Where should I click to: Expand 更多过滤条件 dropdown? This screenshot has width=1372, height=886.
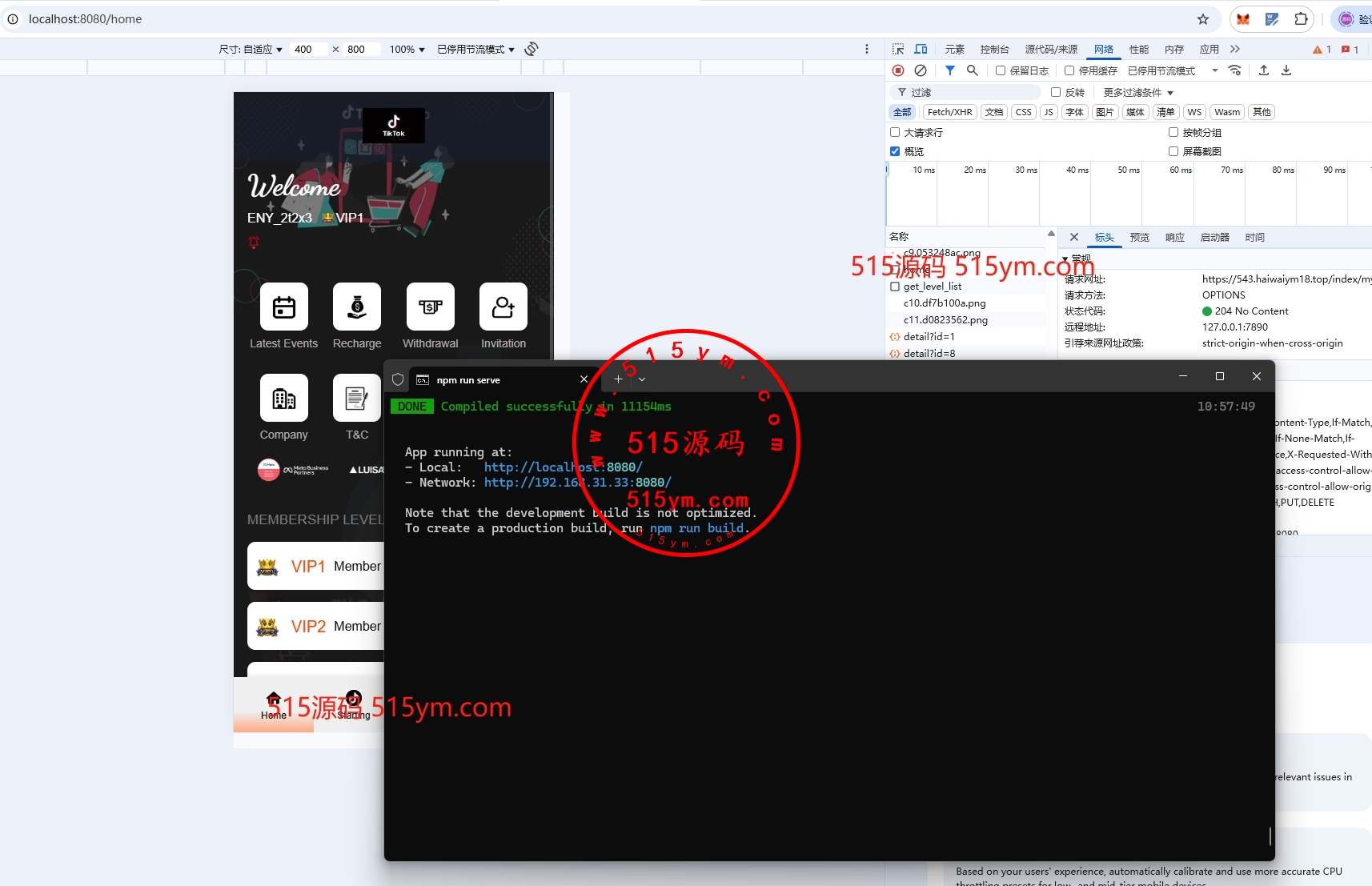(x=1137, y=93)
